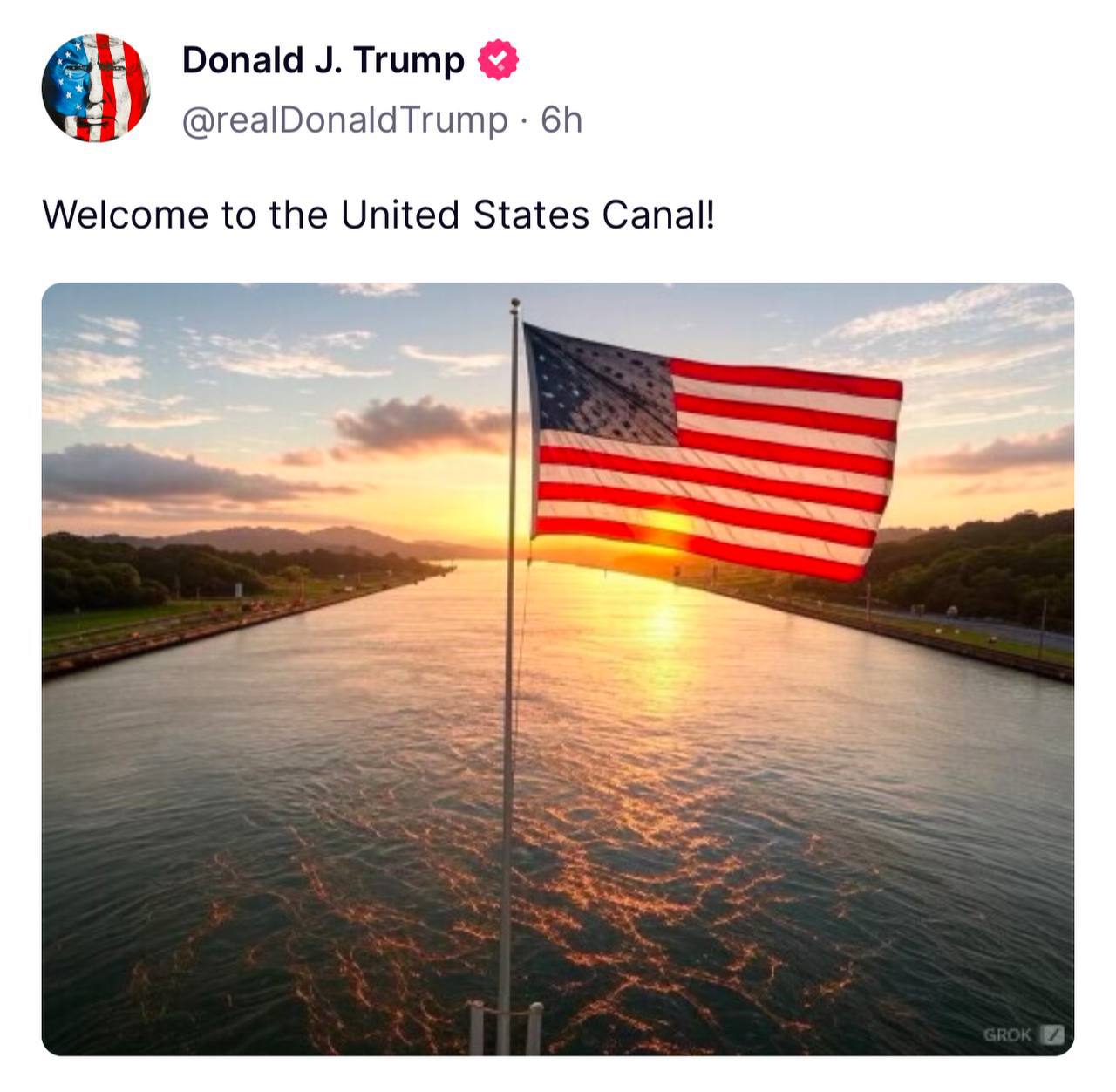Click the left canal bank

(218, 621)
